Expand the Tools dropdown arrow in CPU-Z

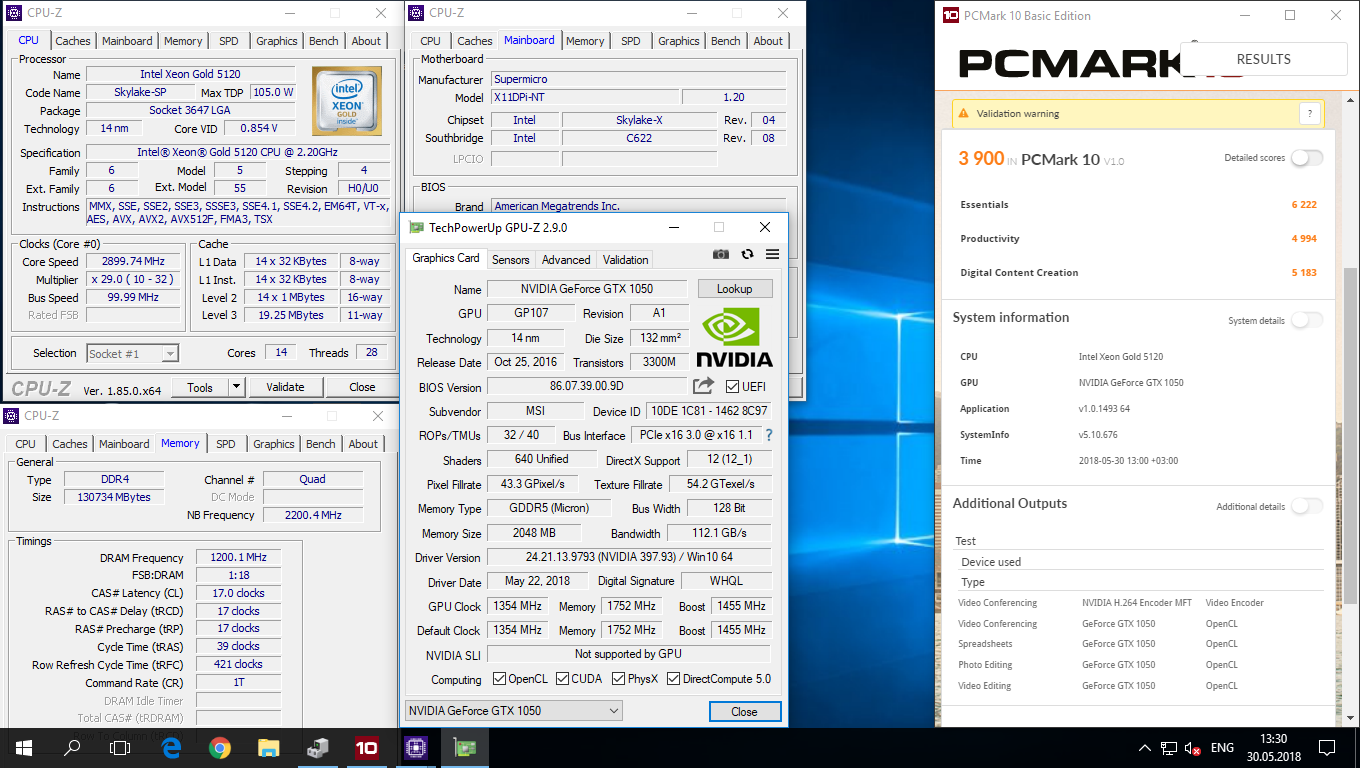[237, 387]
